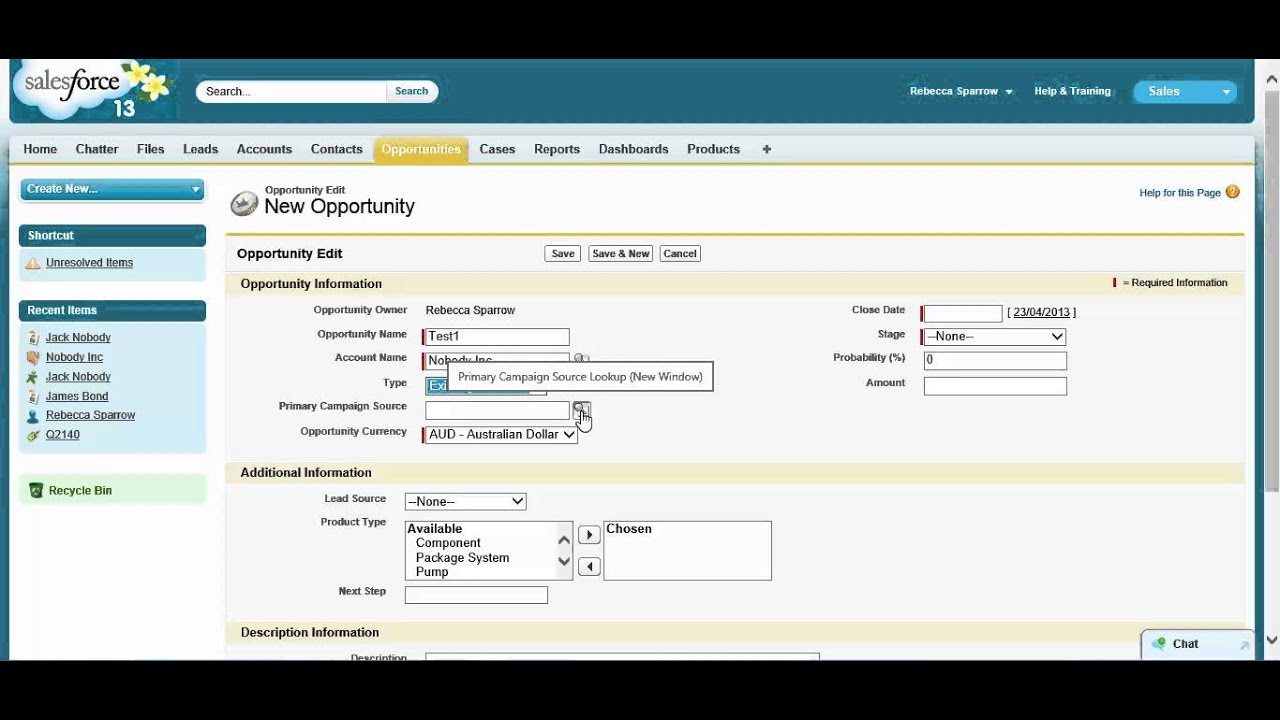The image size is (1280, 720).
Task: Open Primary Campaign Source lookup icon
Action: coord(580,409)
